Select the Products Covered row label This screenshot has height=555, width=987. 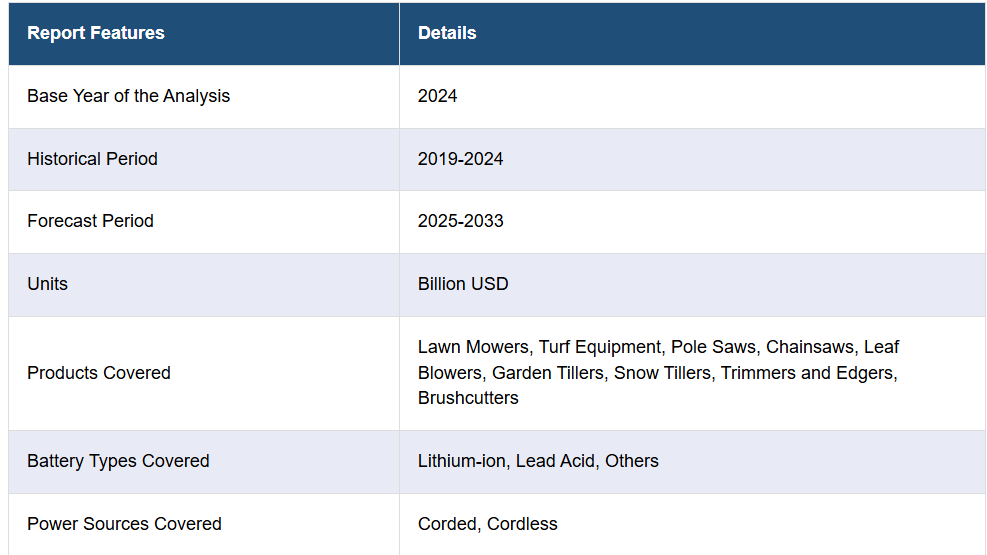point(99,373)
